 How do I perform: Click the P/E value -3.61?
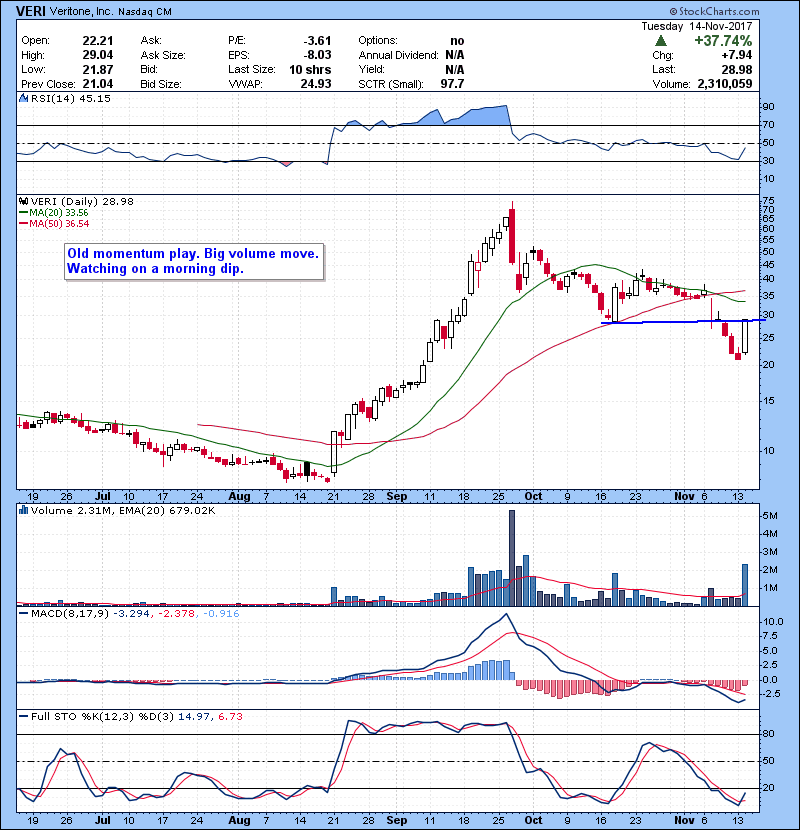click(x=317, y=41)
